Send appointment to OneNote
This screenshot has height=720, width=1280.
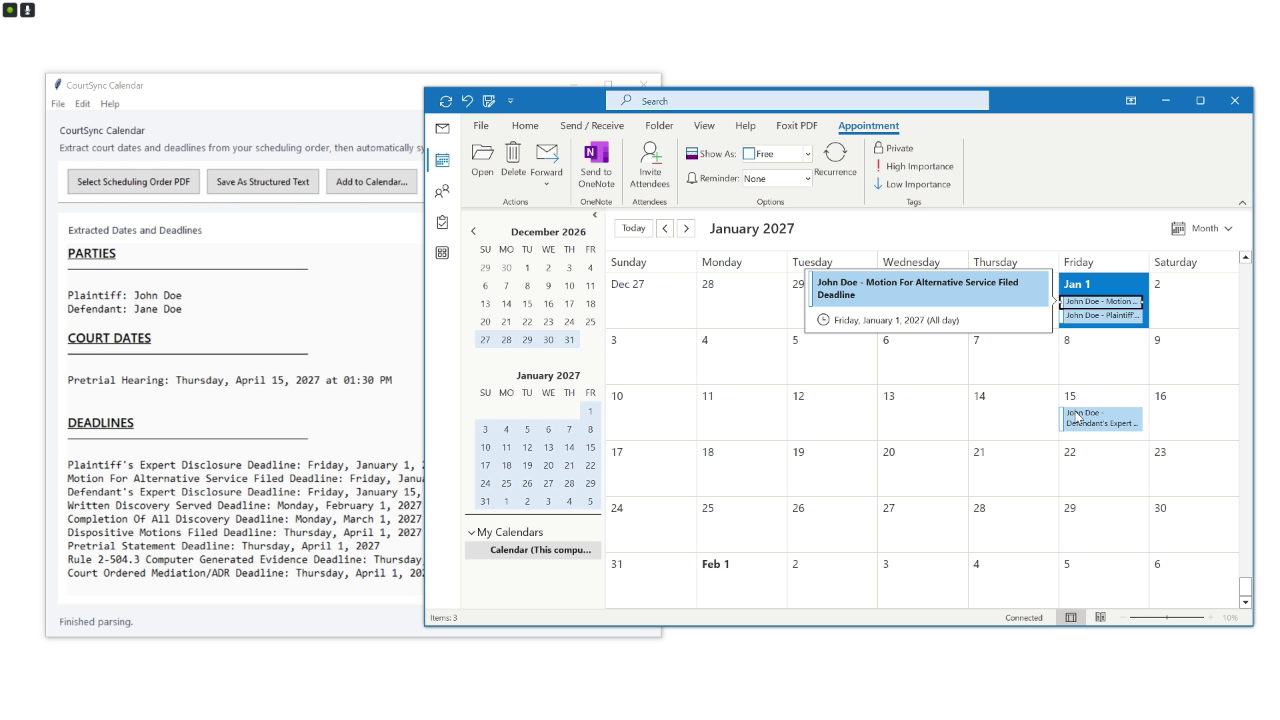(596, 164)
